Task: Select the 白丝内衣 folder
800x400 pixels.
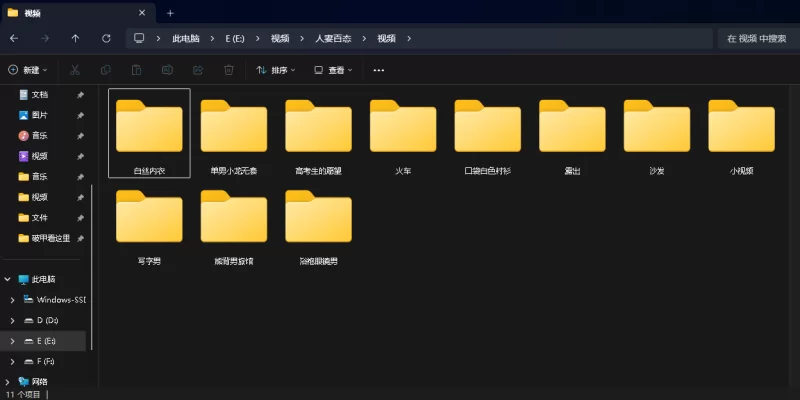Action: pyautogui.click(x=149, y=133)
